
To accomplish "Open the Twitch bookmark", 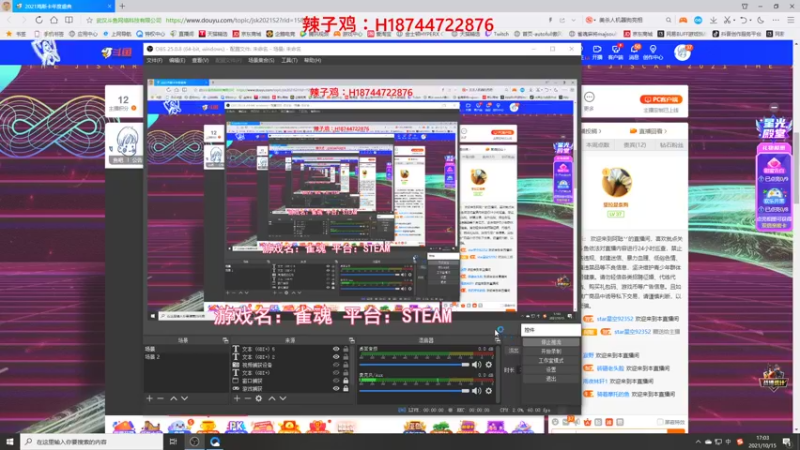I will pos(497,34).
